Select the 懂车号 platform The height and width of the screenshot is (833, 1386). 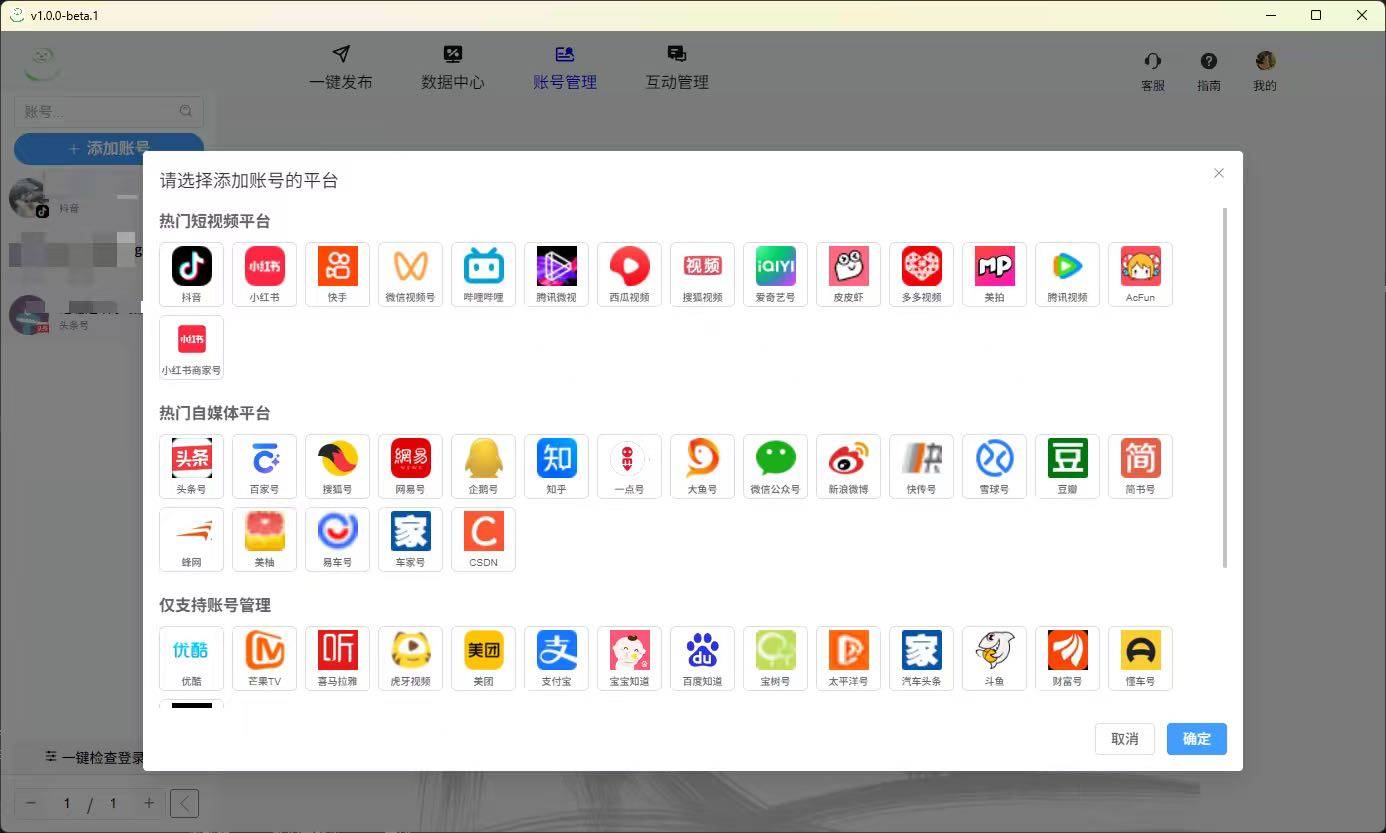point(1140,658)
